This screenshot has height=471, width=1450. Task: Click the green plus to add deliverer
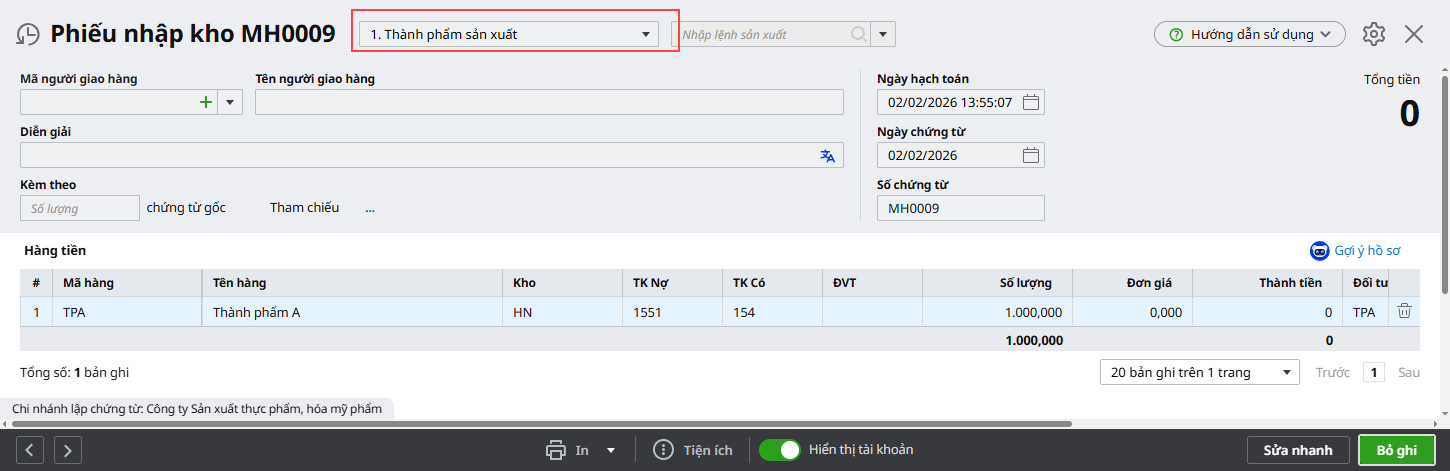coord(206,102)
